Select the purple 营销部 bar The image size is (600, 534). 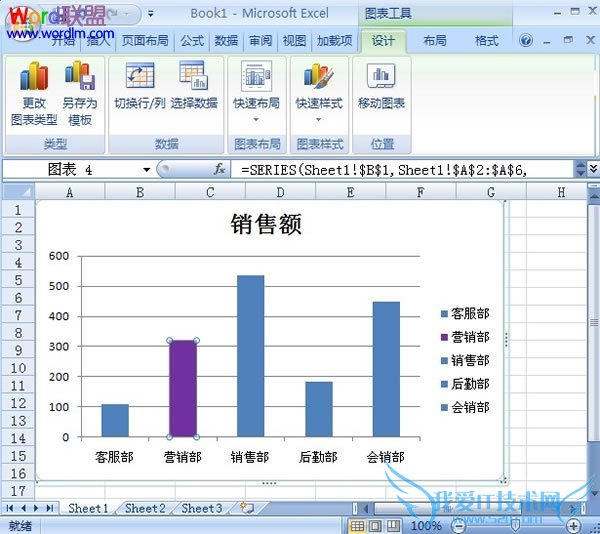[183, 389]
